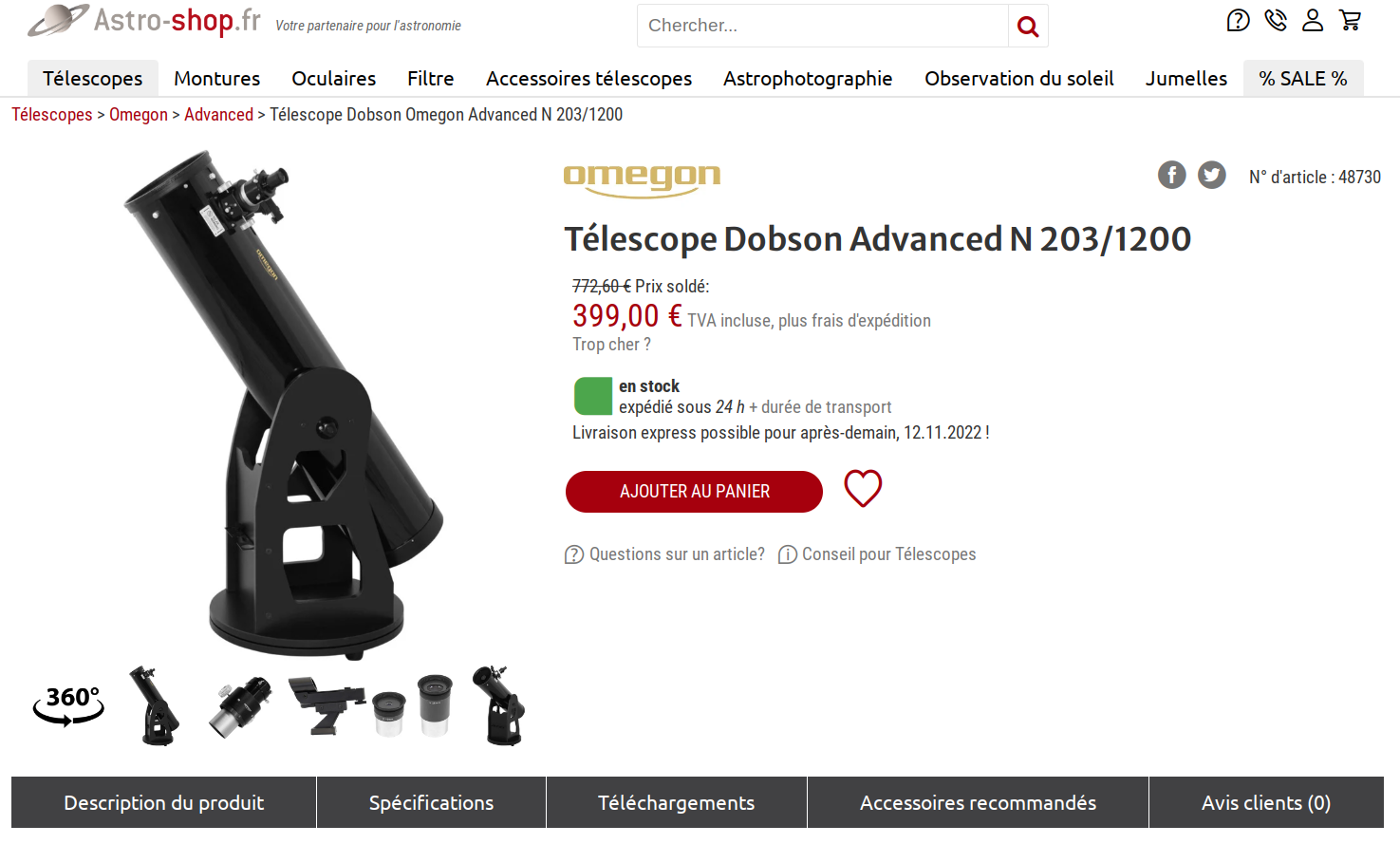Image resolution: width=1400 pixels, height=844 pixels.
Task: Switch to Accessoires recommandés tab
Action: click(978, 803)
